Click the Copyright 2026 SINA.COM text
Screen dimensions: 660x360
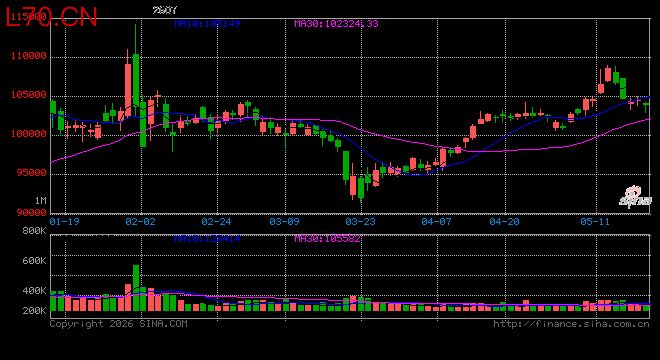tap(119, 324)
